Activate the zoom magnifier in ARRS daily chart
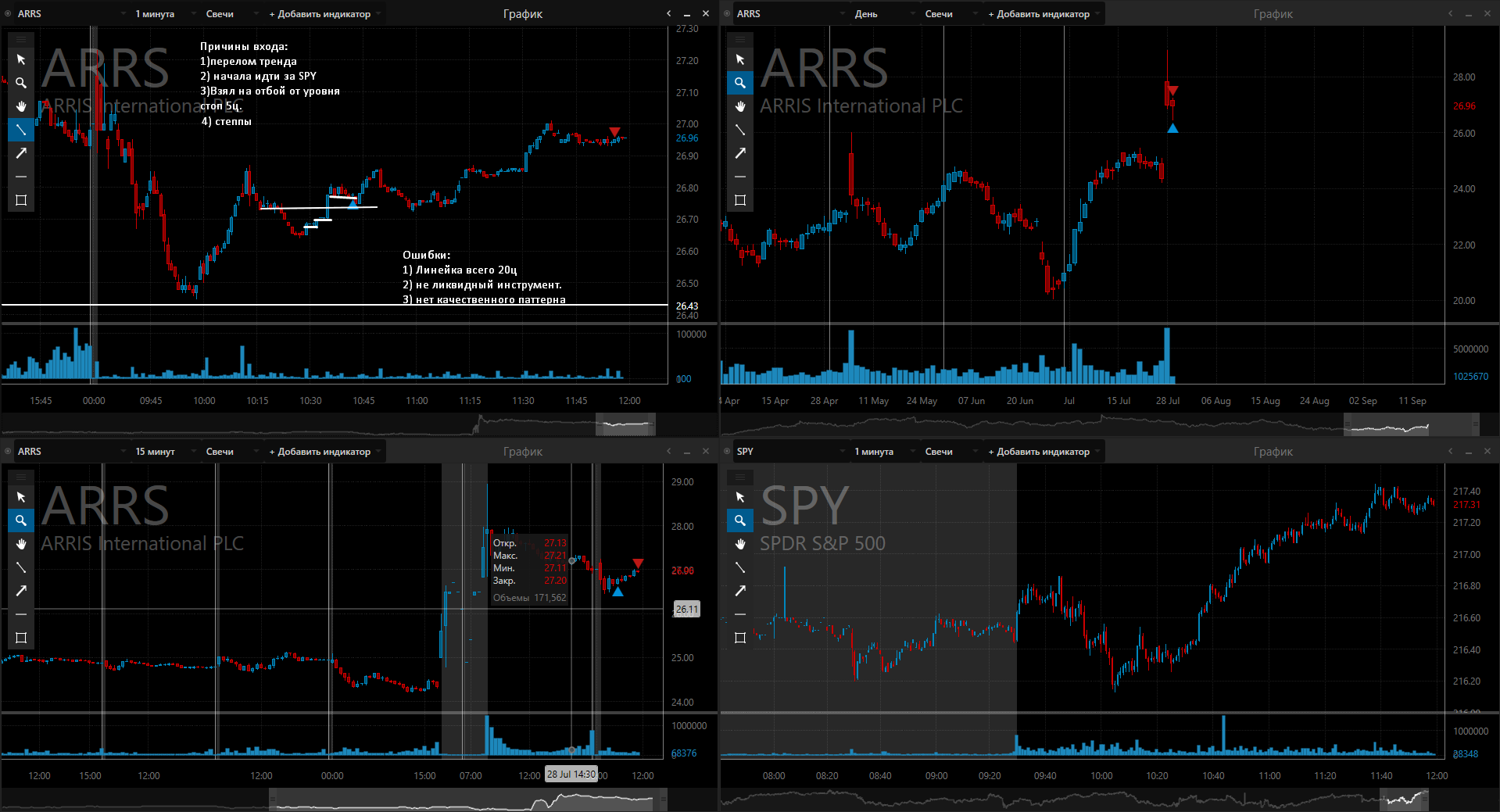1500x812 pixels. 740,83
